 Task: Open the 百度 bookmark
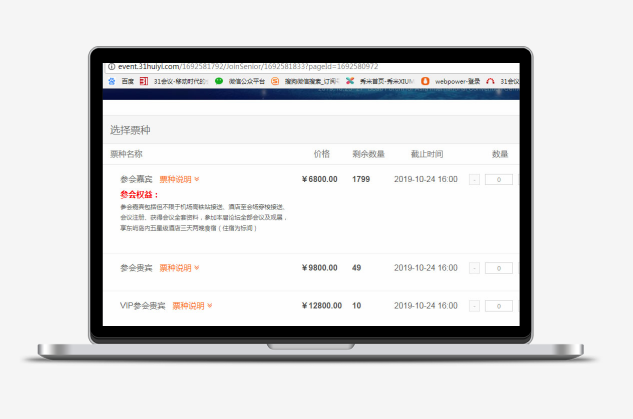pyautogui.click(x=121, y=81)
